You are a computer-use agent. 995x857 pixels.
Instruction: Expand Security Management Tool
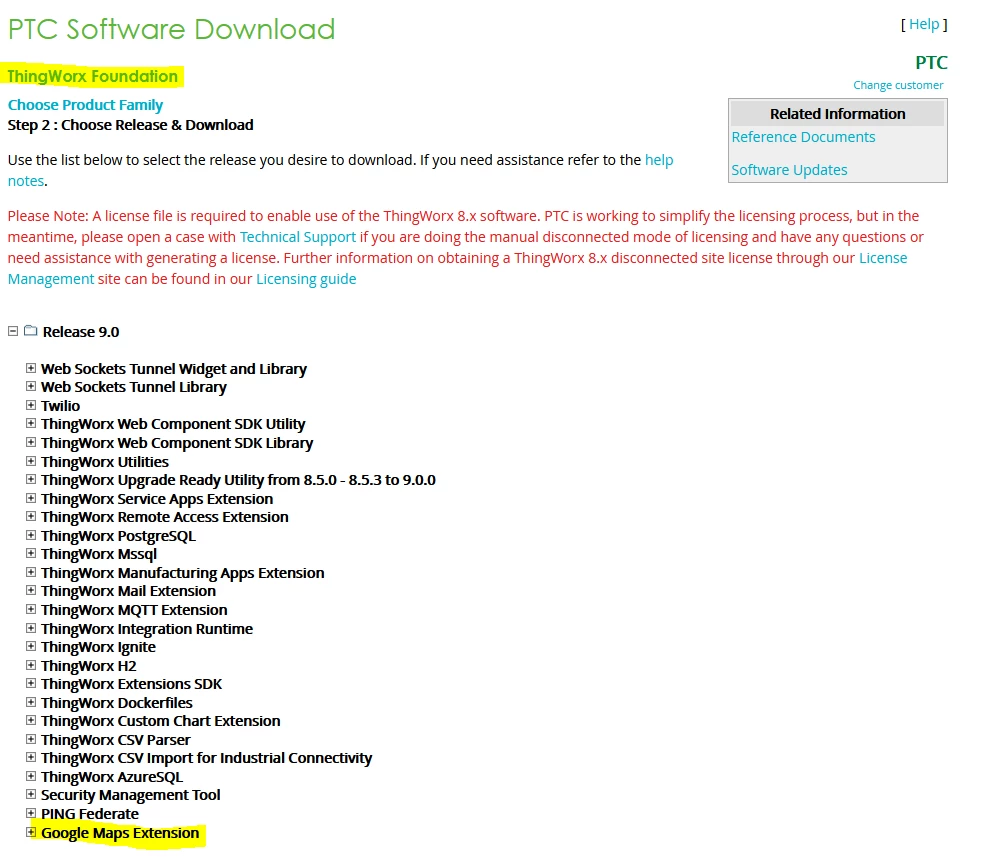[30, 794]
